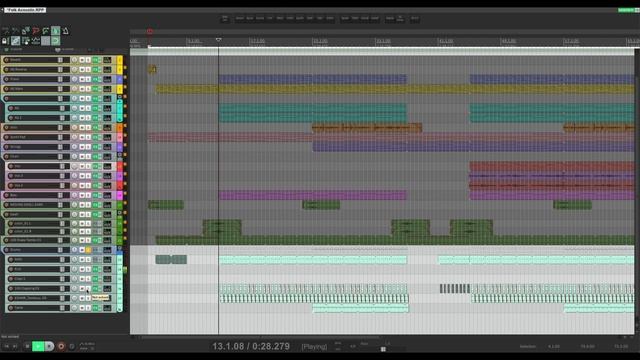Mute the Piano track
The height and width of the screenshot is (360, 640).
(x=82, y=79)
